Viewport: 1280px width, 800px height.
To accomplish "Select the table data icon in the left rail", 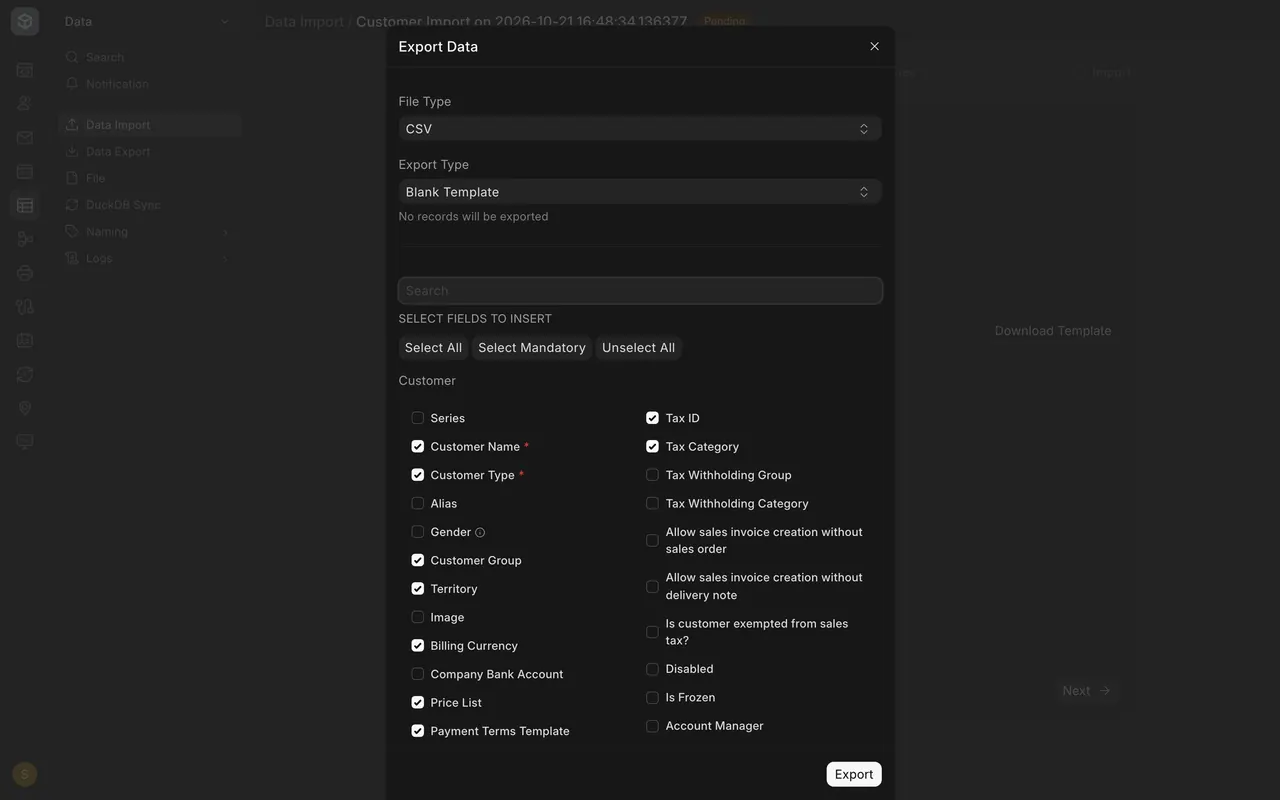I will click(25, 205).
